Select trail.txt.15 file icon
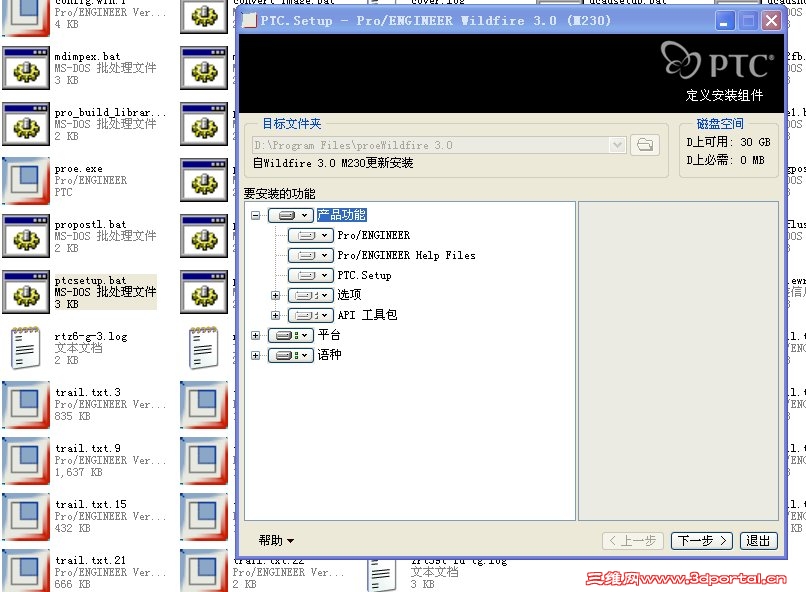 26,517
